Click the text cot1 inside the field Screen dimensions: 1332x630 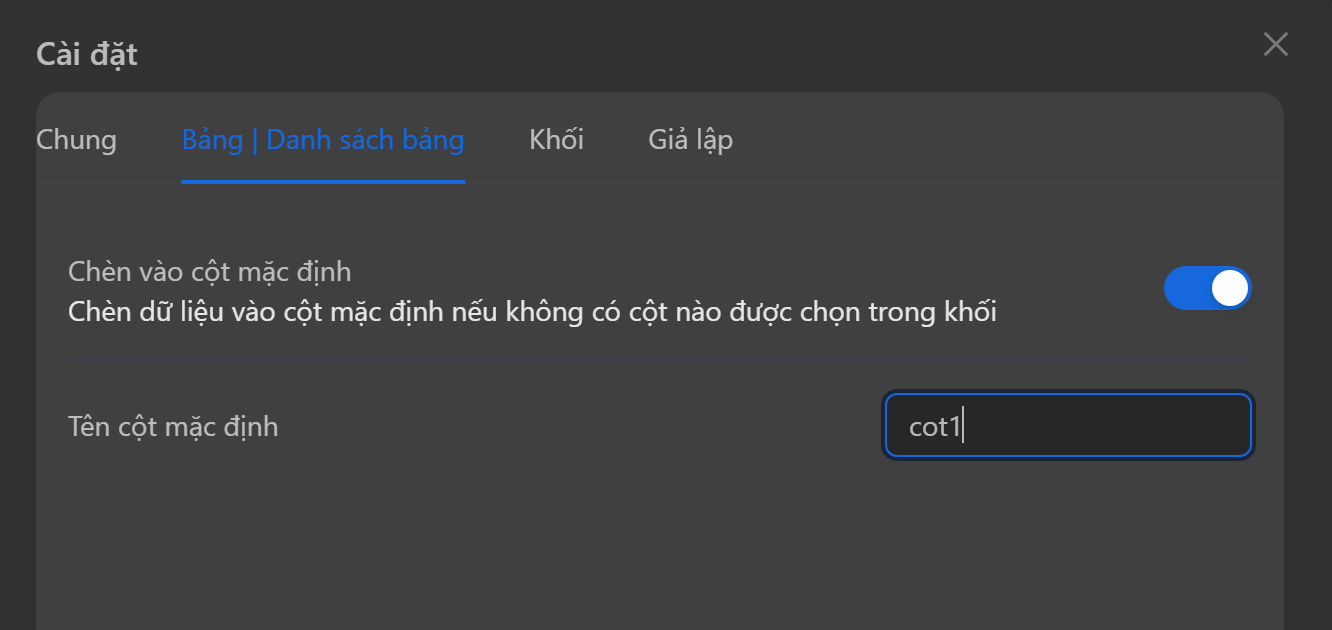tap(934, 428)
